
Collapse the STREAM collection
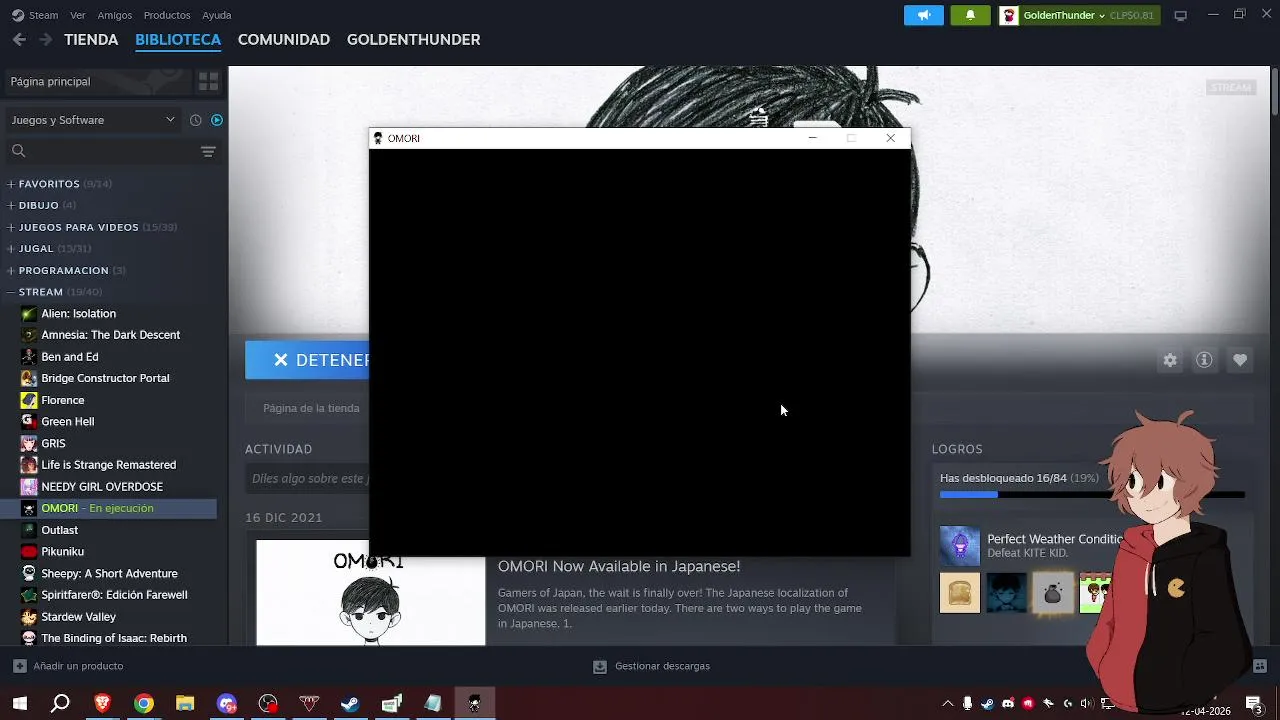pos(11,292)
